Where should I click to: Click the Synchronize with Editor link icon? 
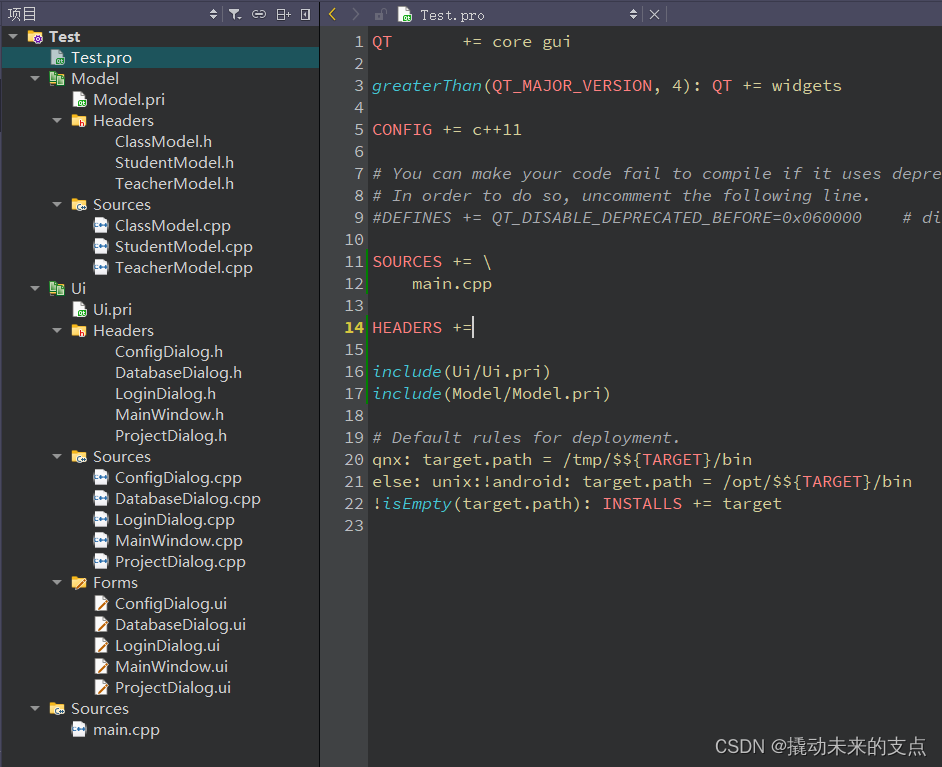coord(259,14)
